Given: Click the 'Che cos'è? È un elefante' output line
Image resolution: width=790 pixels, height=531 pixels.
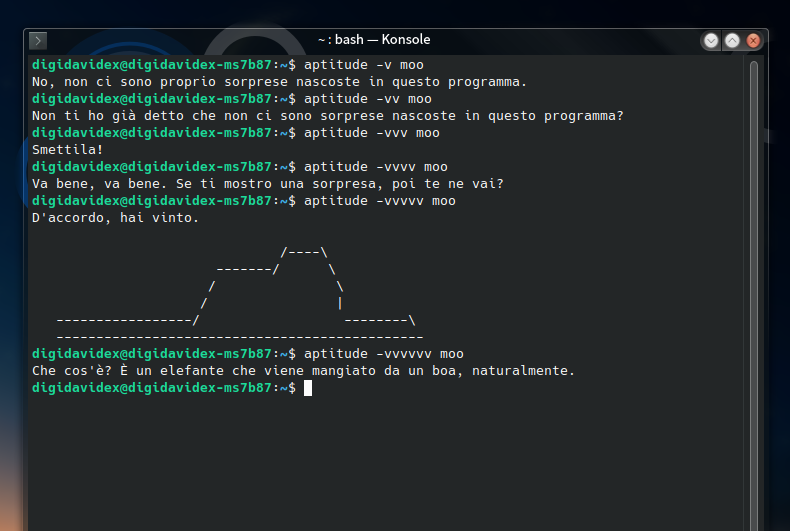Looking at the screenshot, I should coord(304,371).
